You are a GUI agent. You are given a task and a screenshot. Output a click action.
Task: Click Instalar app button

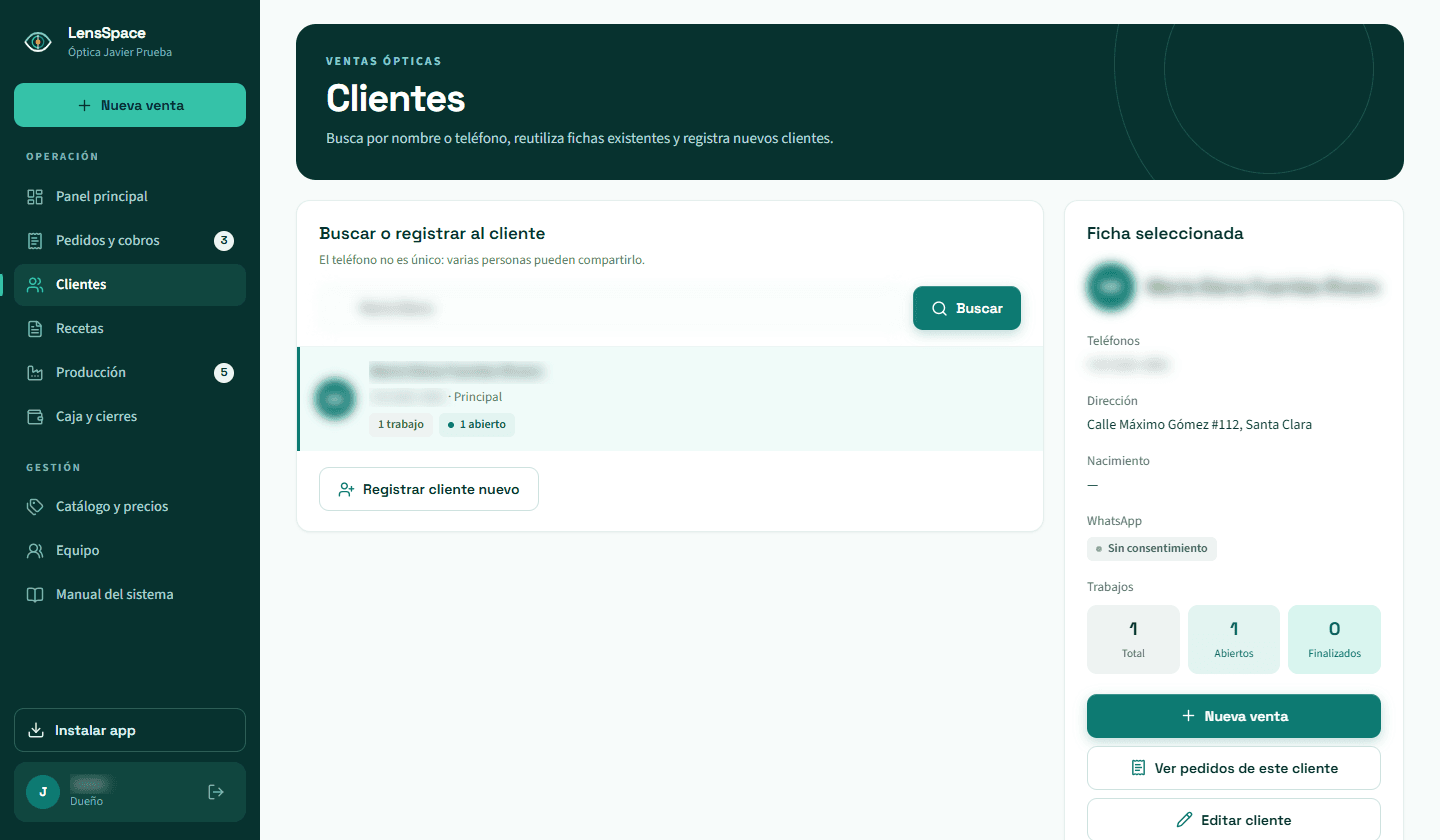coord(130,730)
